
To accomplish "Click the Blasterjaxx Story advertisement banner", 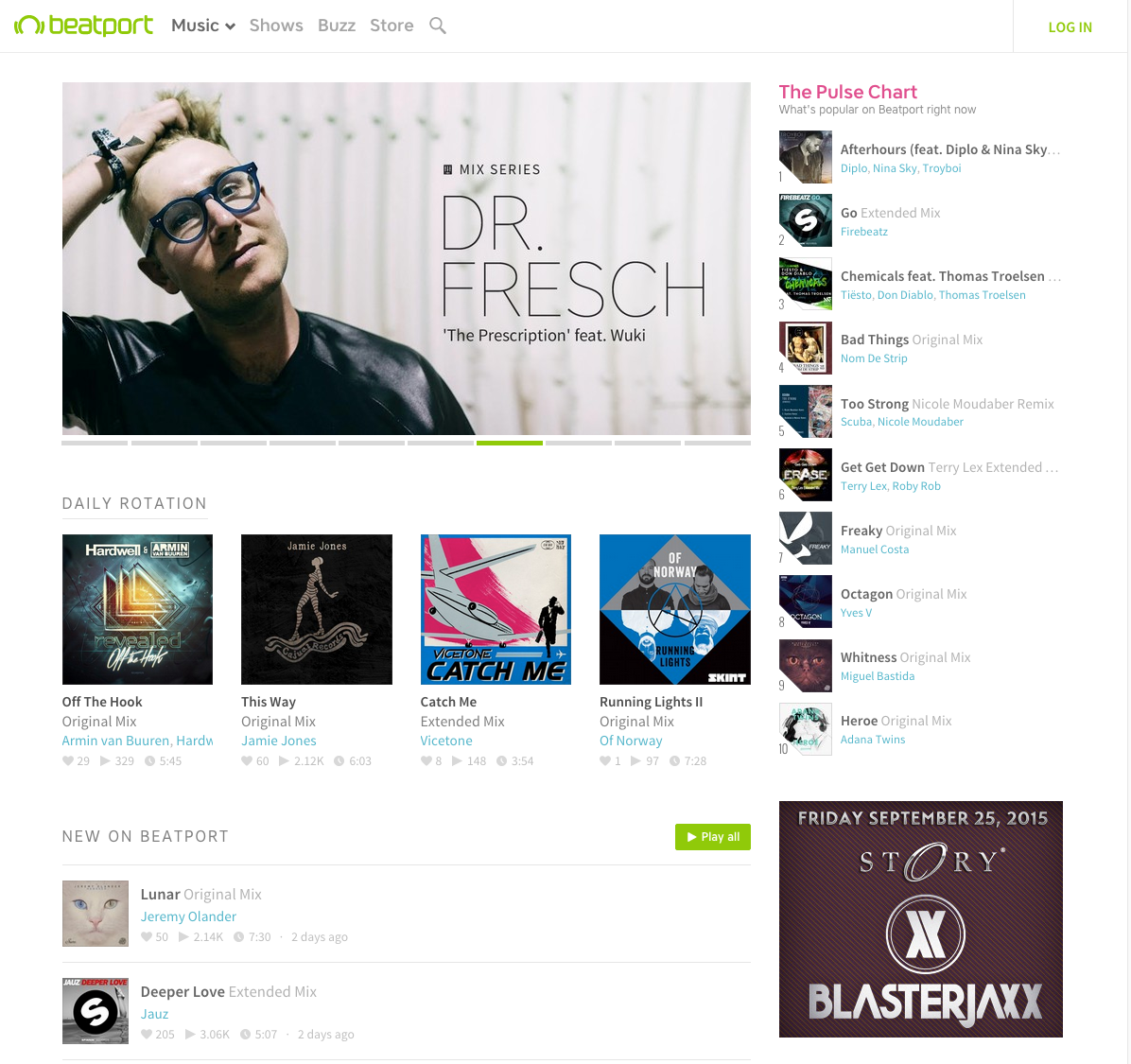I will pos(920,919).
